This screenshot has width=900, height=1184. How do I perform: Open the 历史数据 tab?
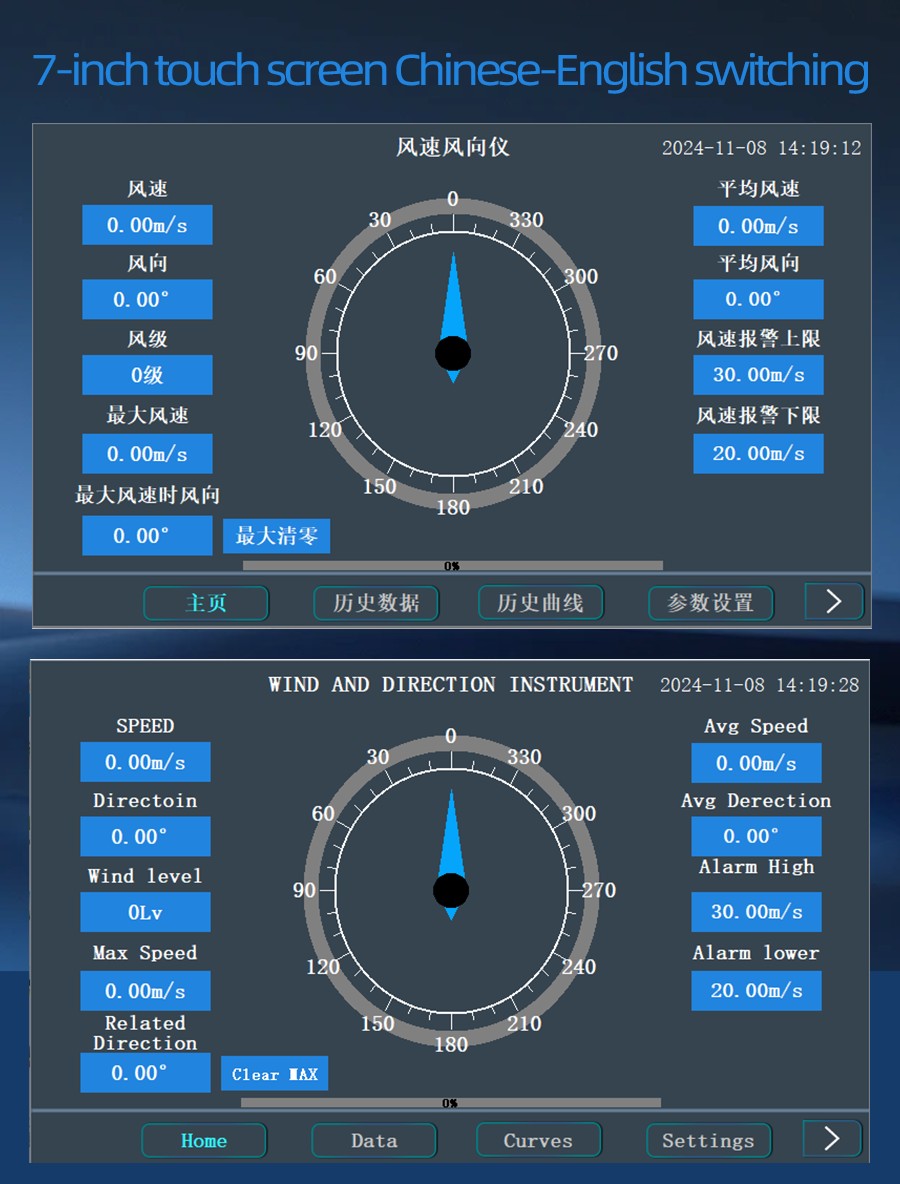point(376,603)
